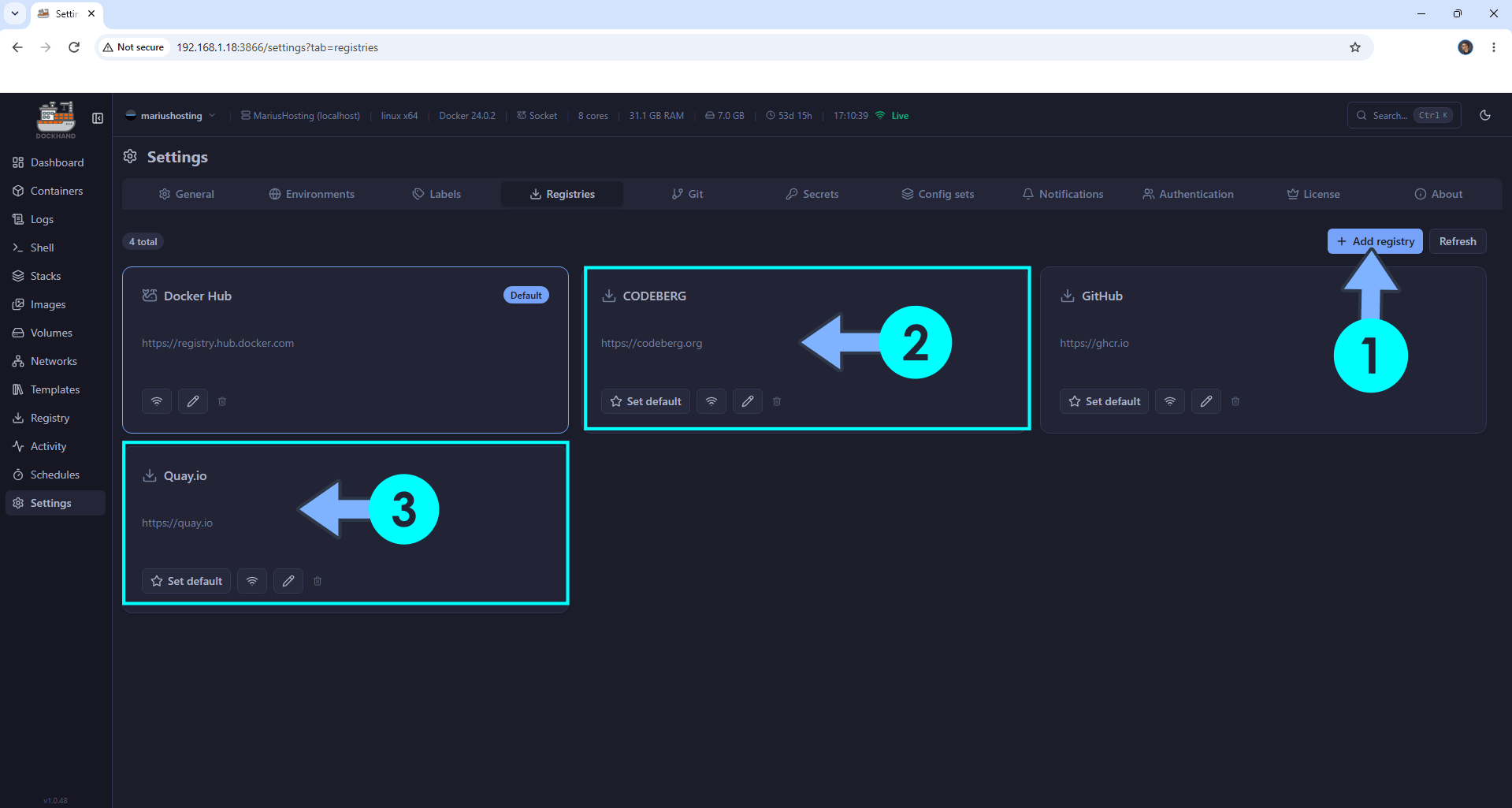Test connection for Quay.io registry
The width and height of the screenshot is (1512, 808).
(252, 581)
